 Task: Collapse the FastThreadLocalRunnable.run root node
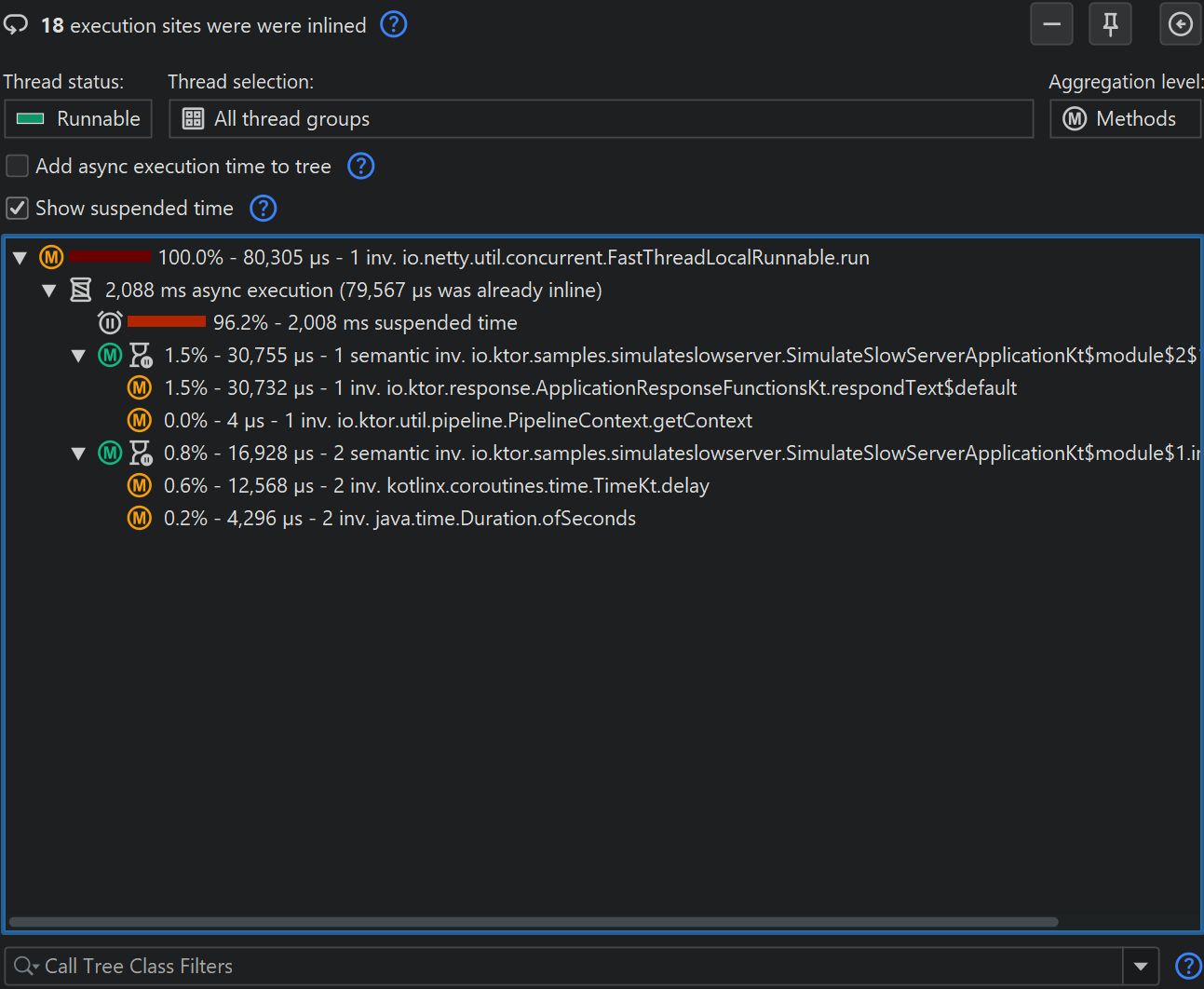click(x=20, y=258)
